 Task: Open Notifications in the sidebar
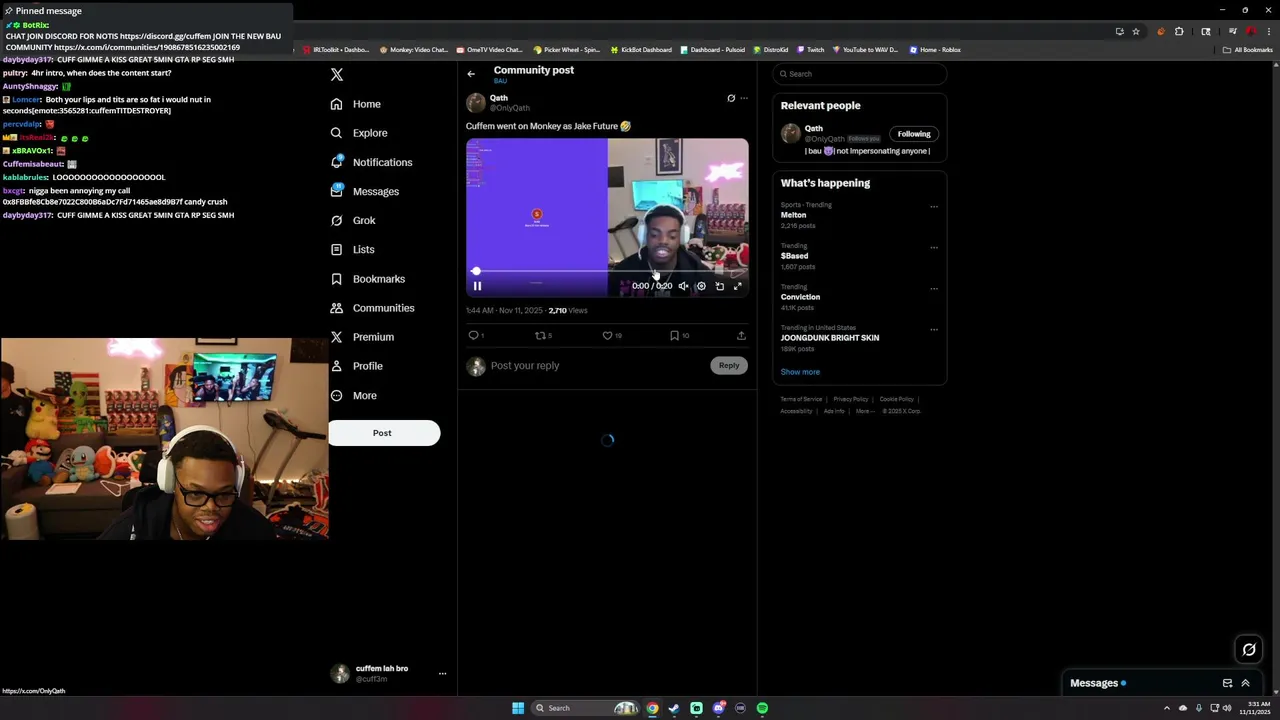click(371, 162)
